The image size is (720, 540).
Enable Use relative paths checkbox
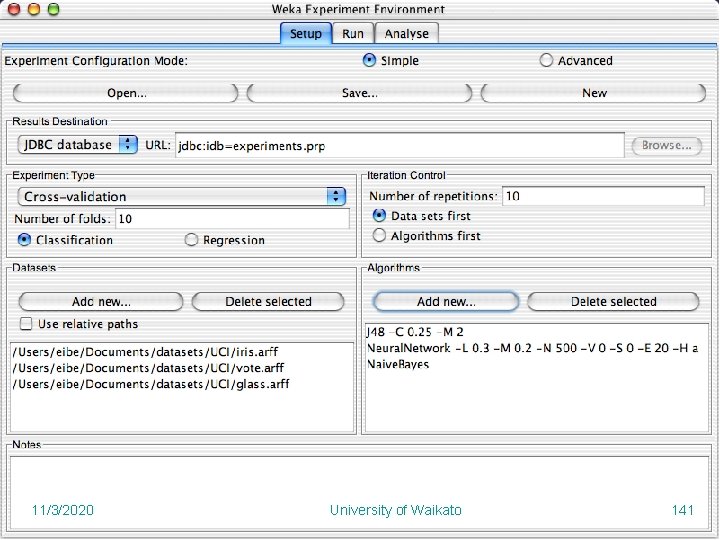point(27,324)
